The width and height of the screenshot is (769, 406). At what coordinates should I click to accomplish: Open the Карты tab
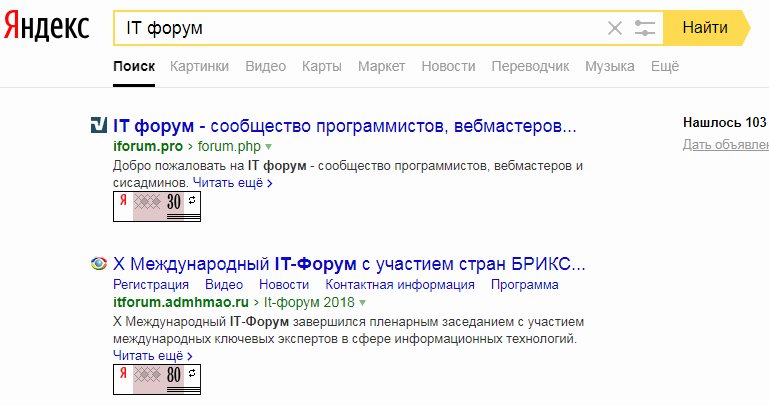click(322, 66)
